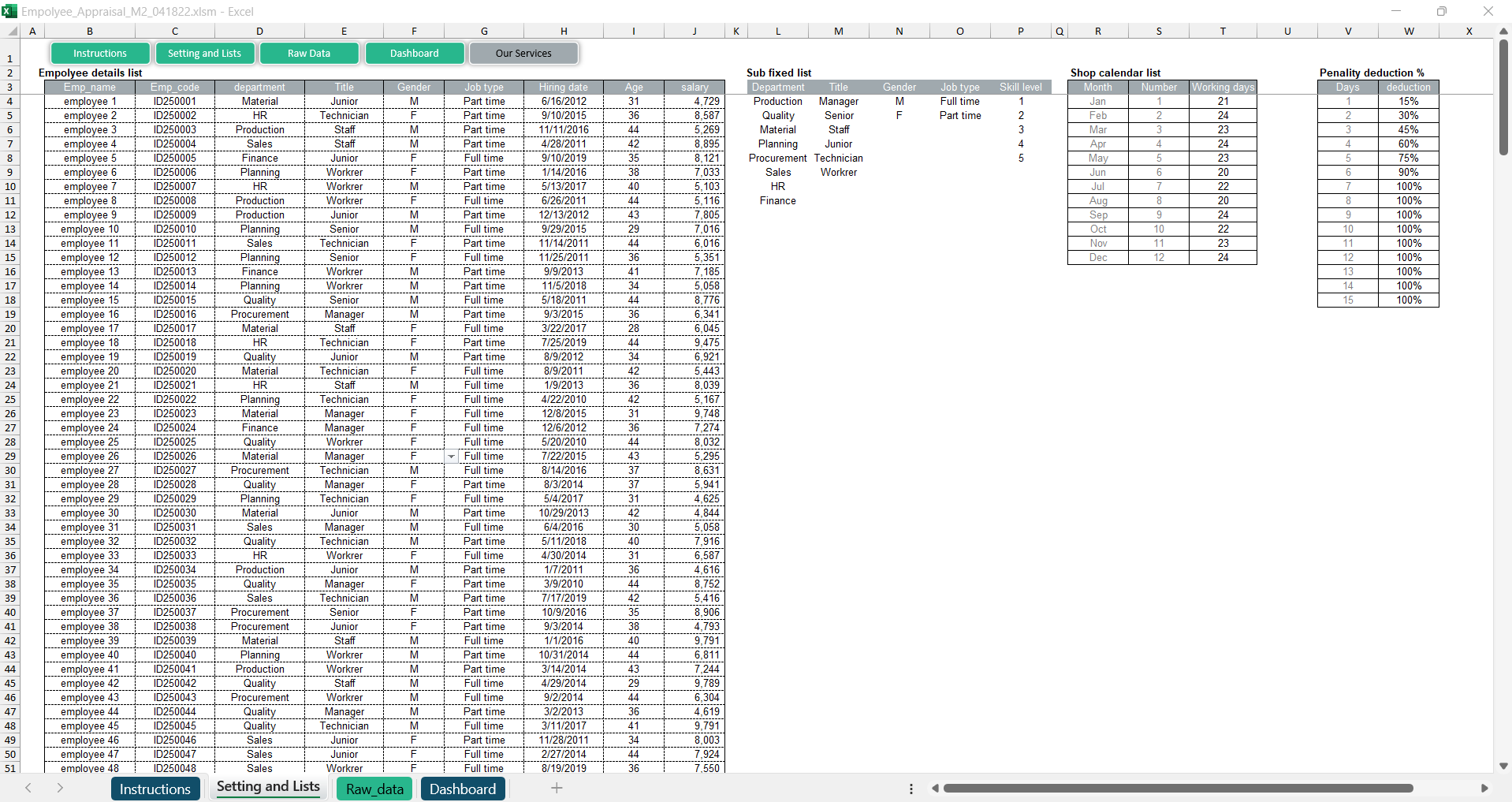Select the Instructions sheet tab
1512x802 pixels.
click(x=155, y=789)
